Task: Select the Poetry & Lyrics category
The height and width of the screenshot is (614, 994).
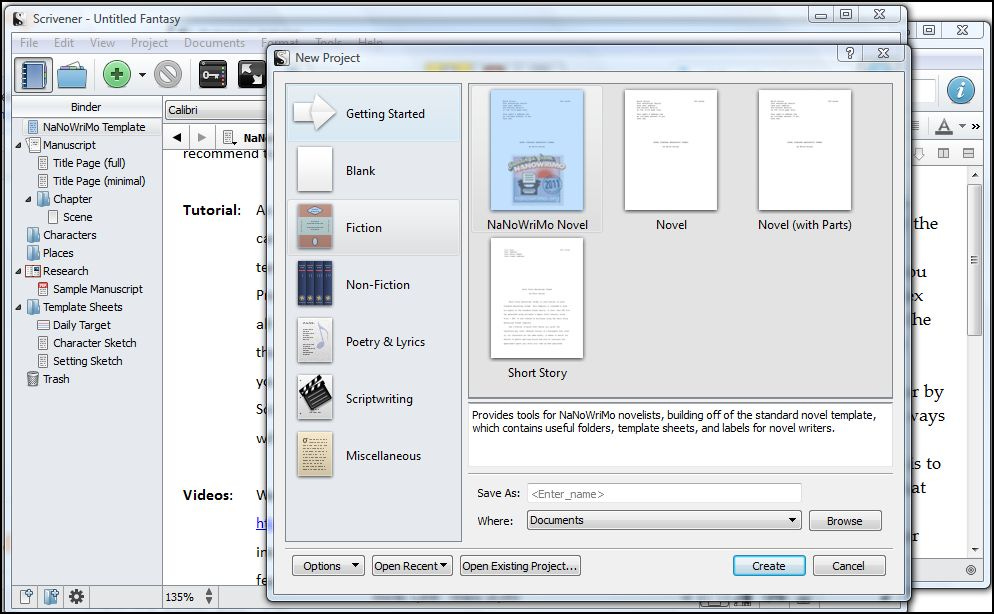Action: click(374, 342)
